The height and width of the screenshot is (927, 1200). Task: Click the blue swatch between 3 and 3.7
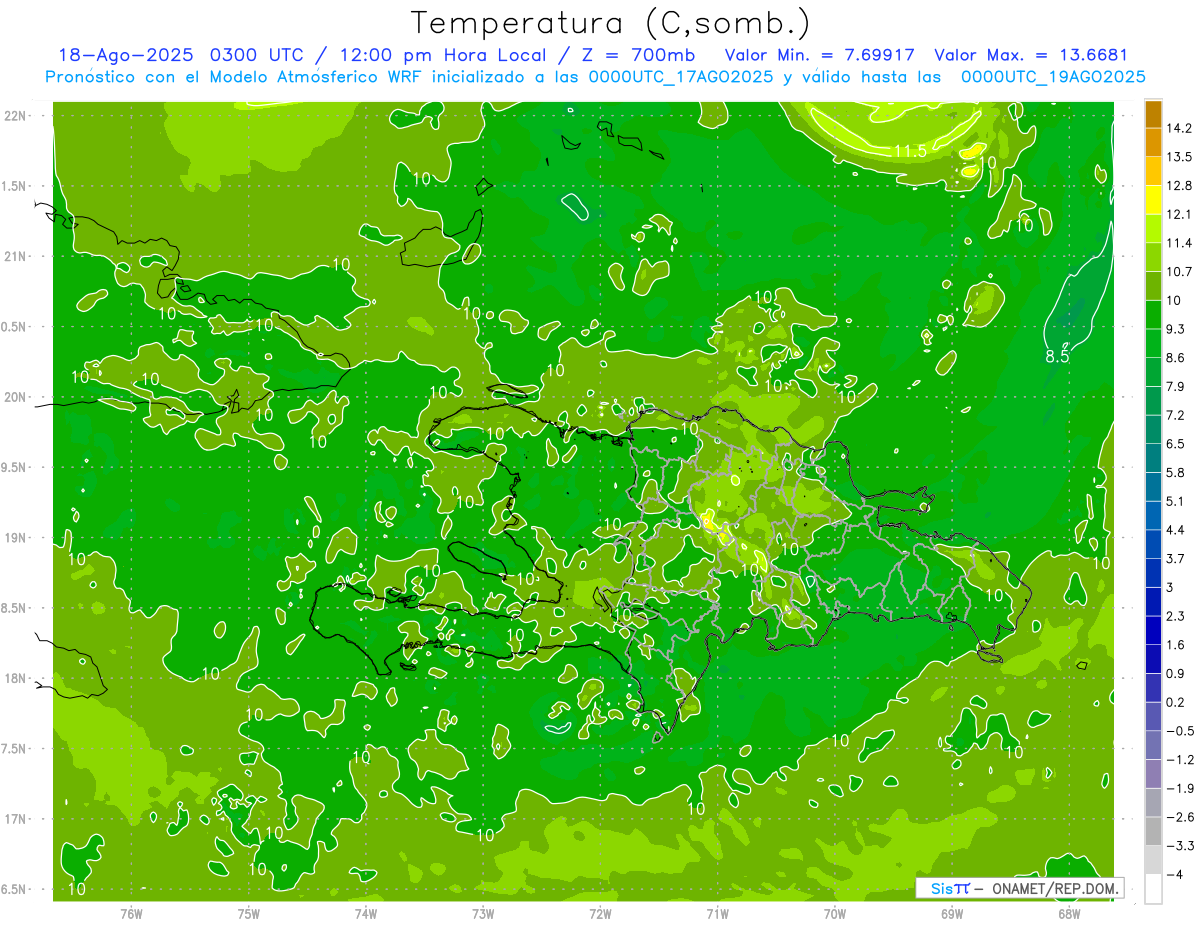pos(1153,573)
